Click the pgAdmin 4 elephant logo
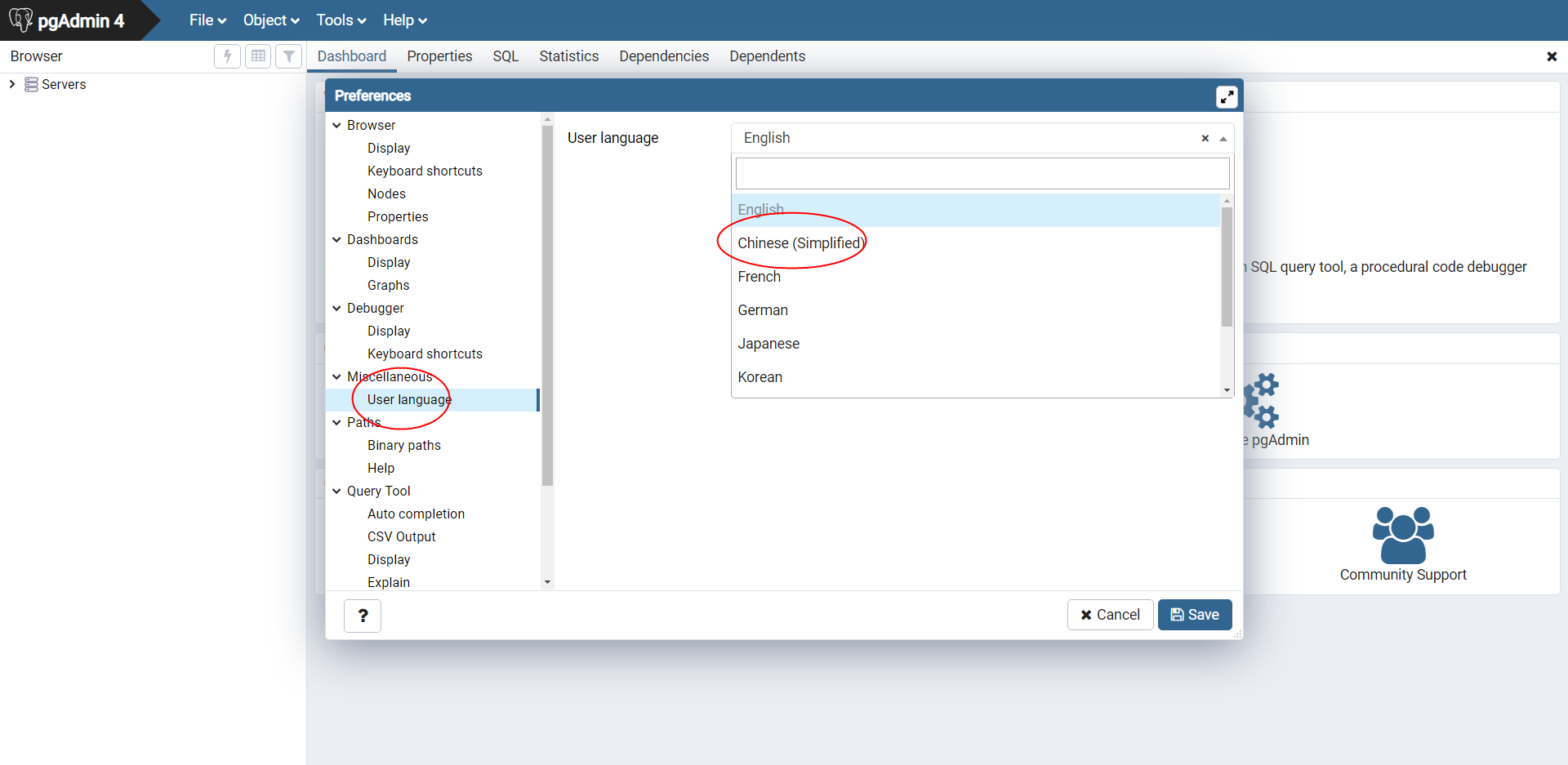 20,20
